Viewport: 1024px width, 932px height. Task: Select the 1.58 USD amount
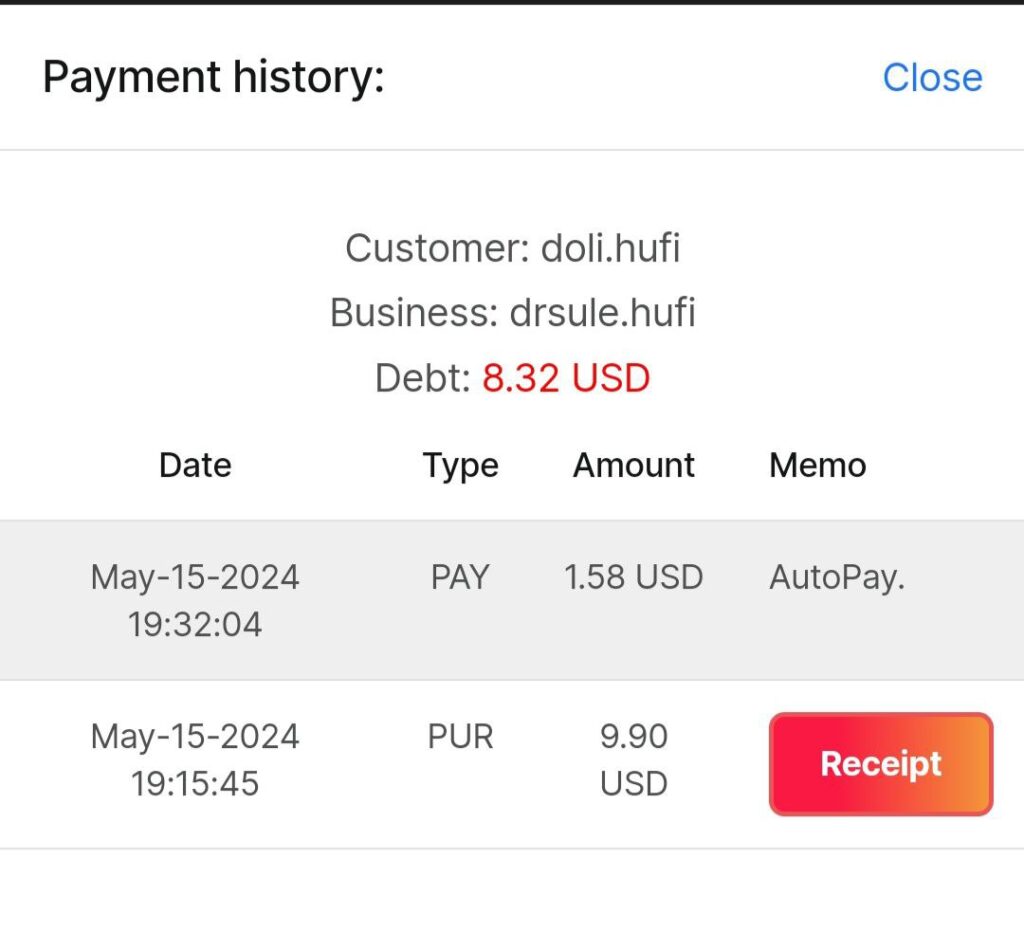tap(633, 577)
